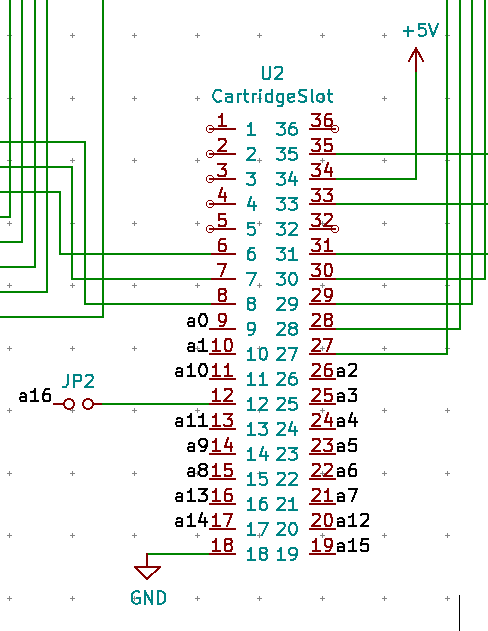Click the unconnected pin end at pin 36

335,129
